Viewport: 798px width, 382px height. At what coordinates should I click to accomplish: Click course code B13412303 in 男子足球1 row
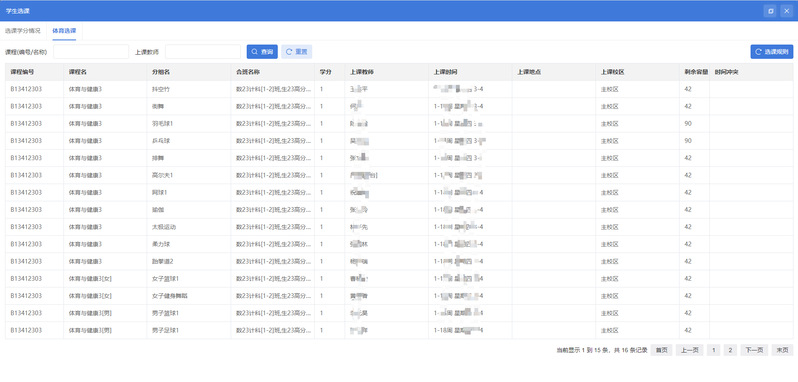(x=26, y=330)
